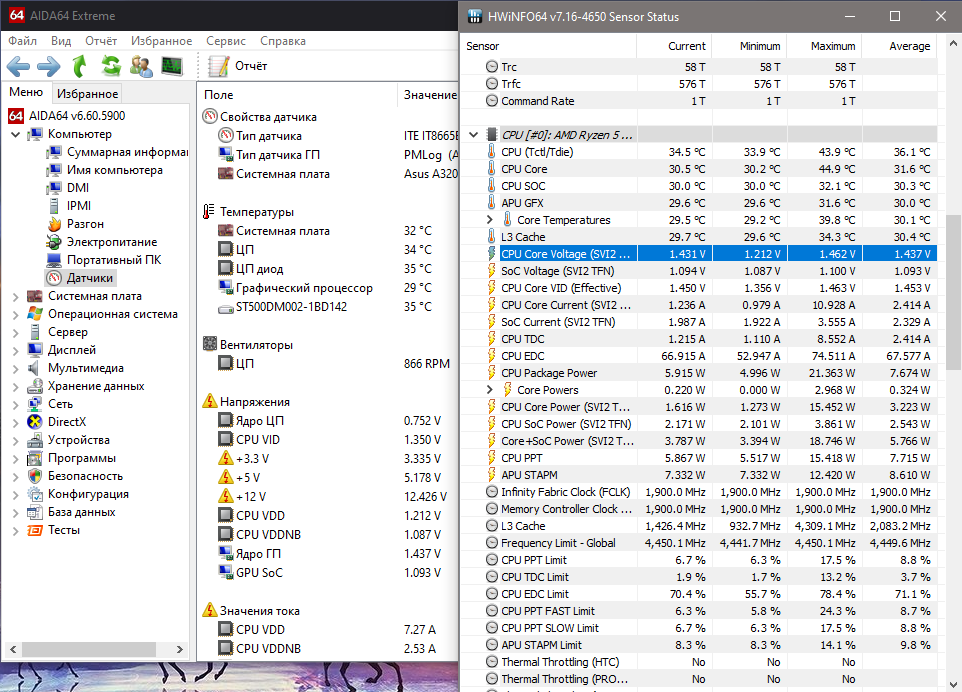Open the Отчёт menu in the menu bar
The width and height of the screenshot is (962, 692).
pyautogui.click(x=101, y=40)
